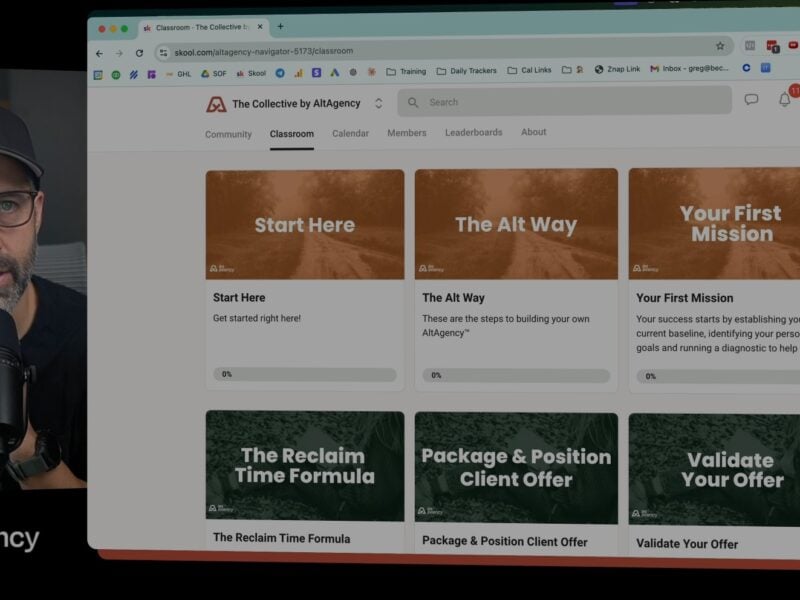This screenshot has width=800, height=600.
Task: Switch to the Community tab
Action: [228, 134]
